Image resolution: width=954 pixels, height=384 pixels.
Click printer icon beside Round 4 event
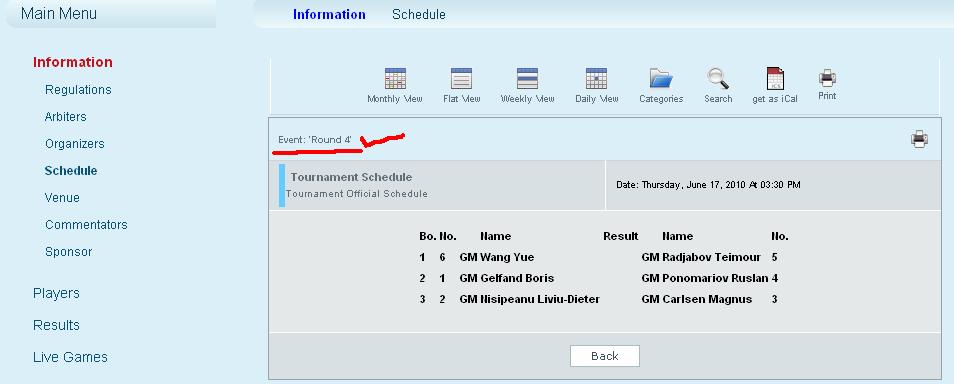(x=919, y=139)
